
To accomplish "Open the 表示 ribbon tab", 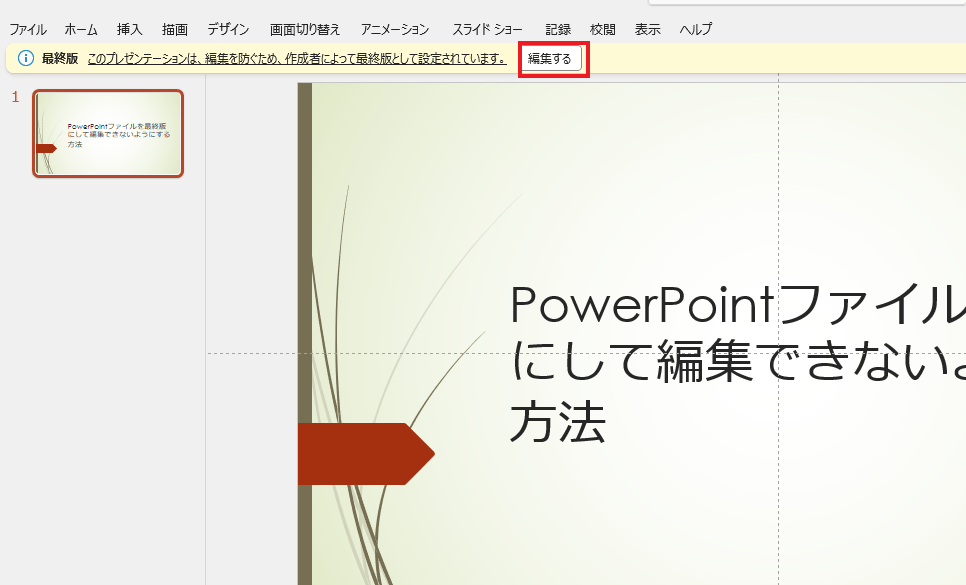I will (x=647, y=30).
